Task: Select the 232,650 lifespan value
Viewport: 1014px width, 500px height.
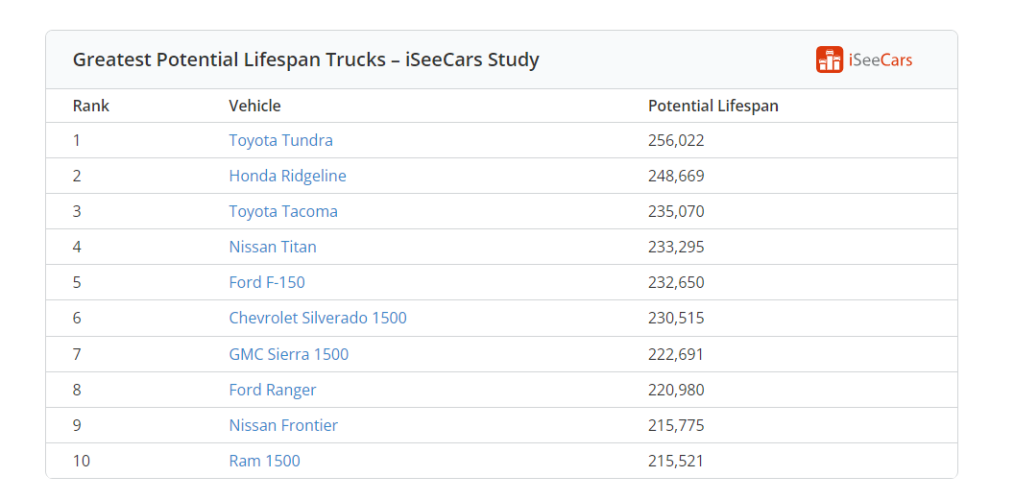Action: [676, 283]
